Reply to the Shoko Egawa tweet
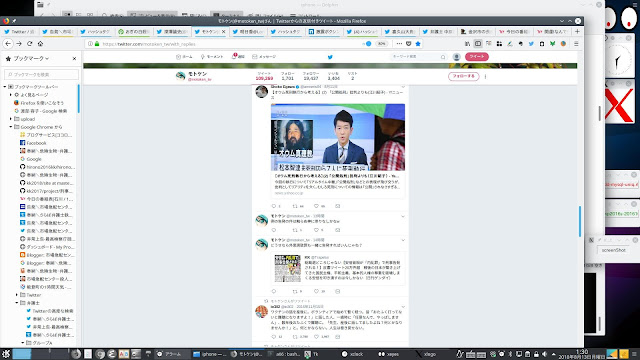640x360 pixels. tap(273, 206)
